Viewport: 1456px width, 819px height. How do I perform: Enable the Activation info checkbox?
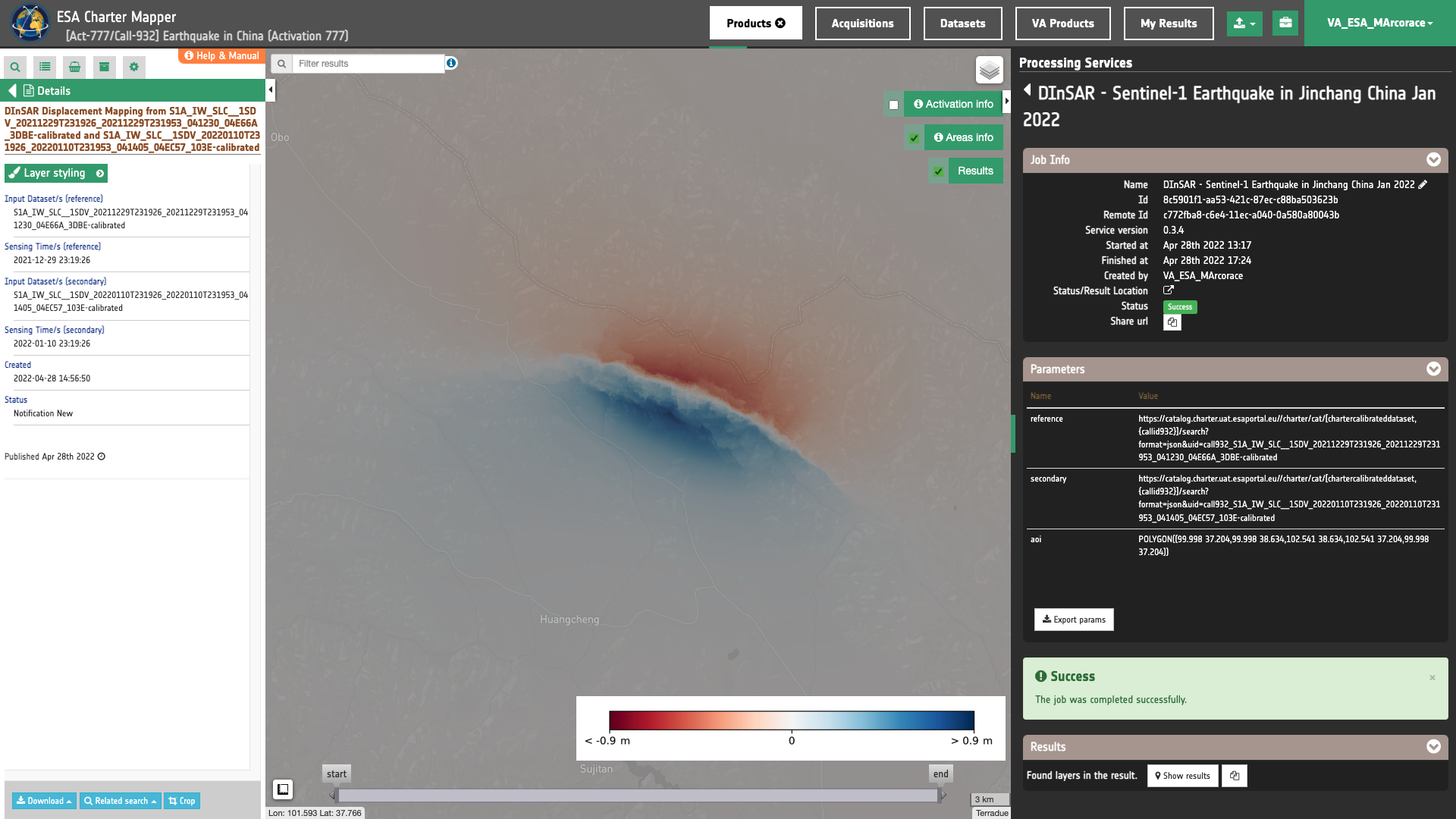(x=894, y=105)
